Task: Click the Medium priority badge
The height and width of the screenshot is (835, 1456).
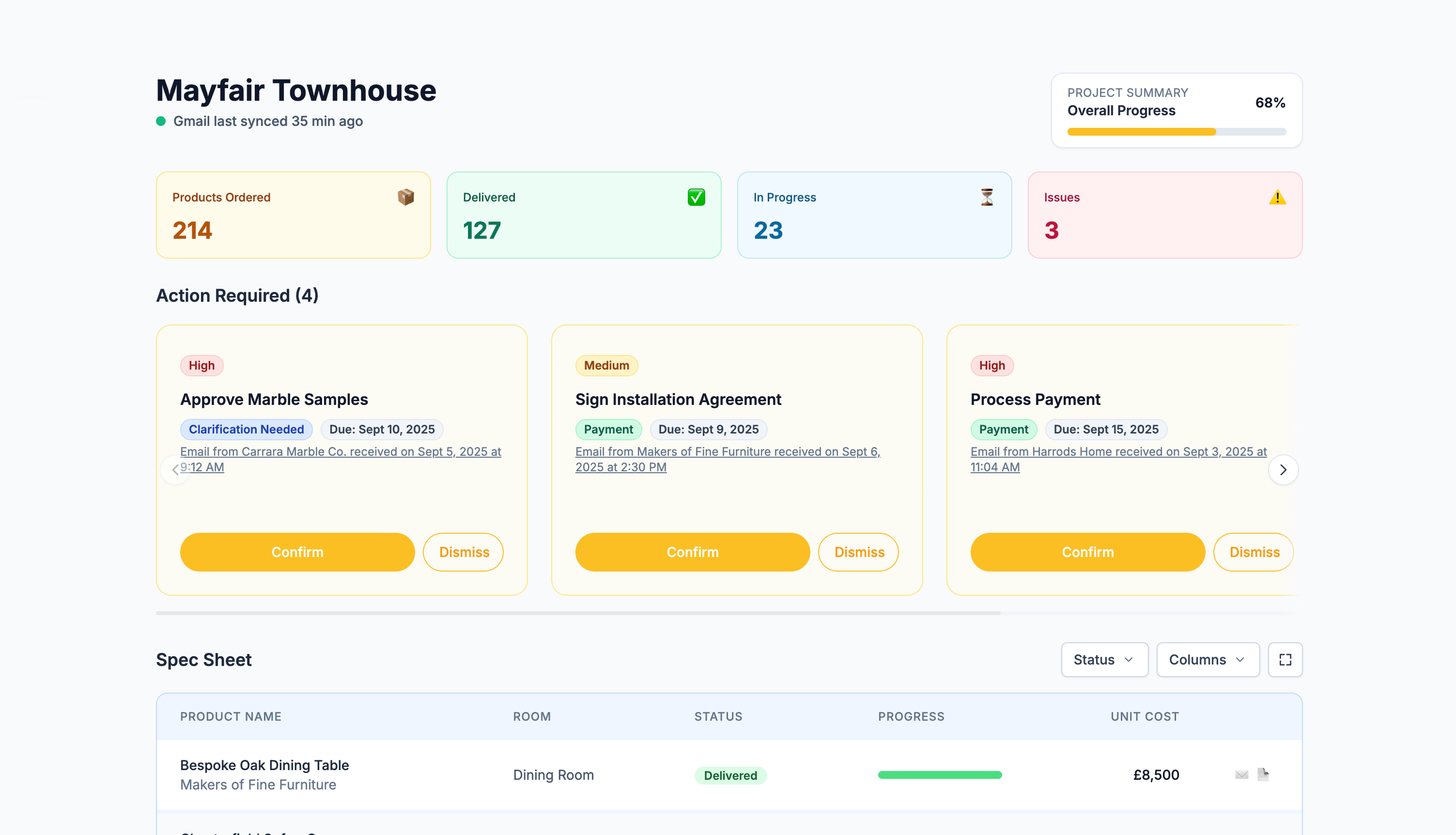Action: point(606,365)
